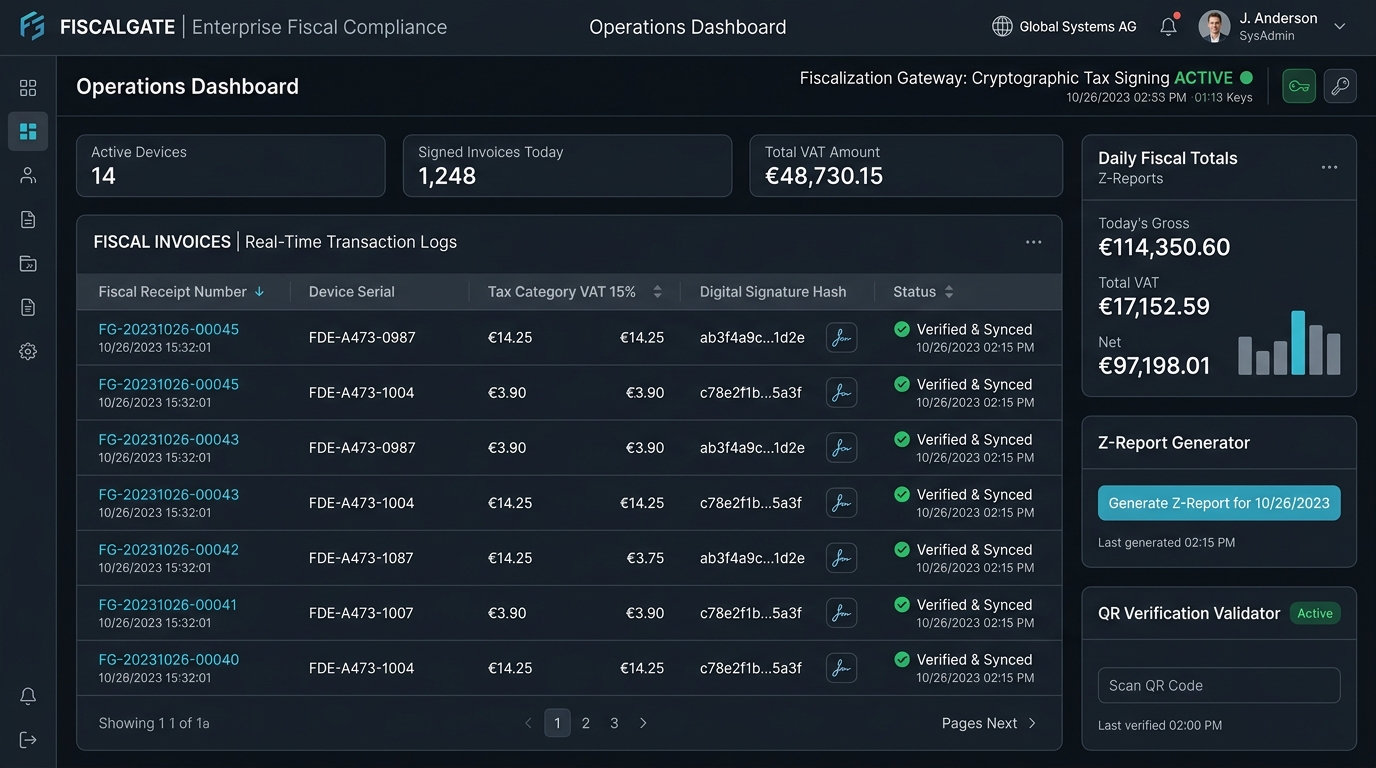
Task: Expand the user menu chevron beside J. Anderson
Action: (x=1340, y=27)
